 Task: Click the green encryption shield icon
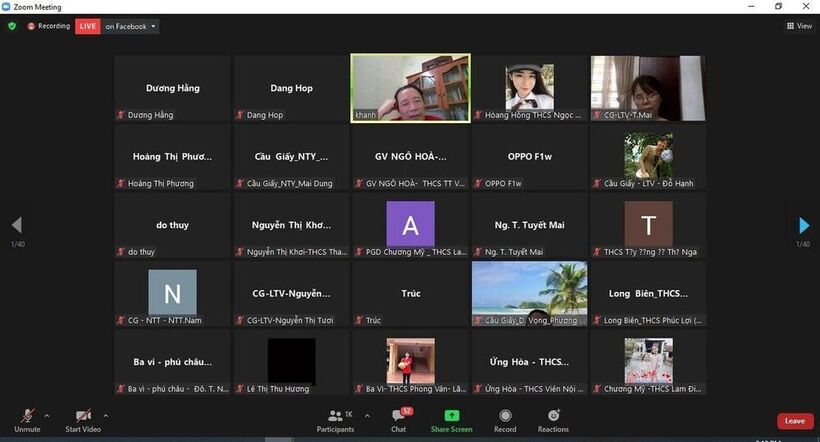point(12,26)
